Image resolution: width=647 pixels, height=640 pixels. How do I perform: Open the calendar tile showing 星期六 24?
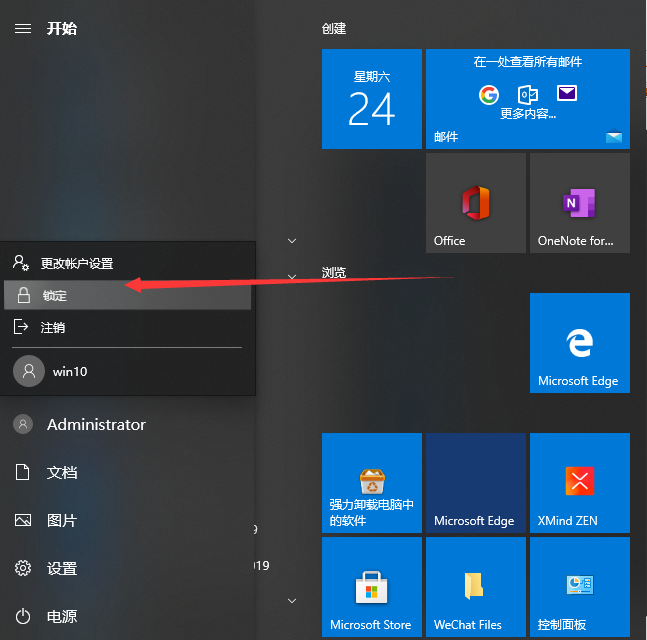371,99
